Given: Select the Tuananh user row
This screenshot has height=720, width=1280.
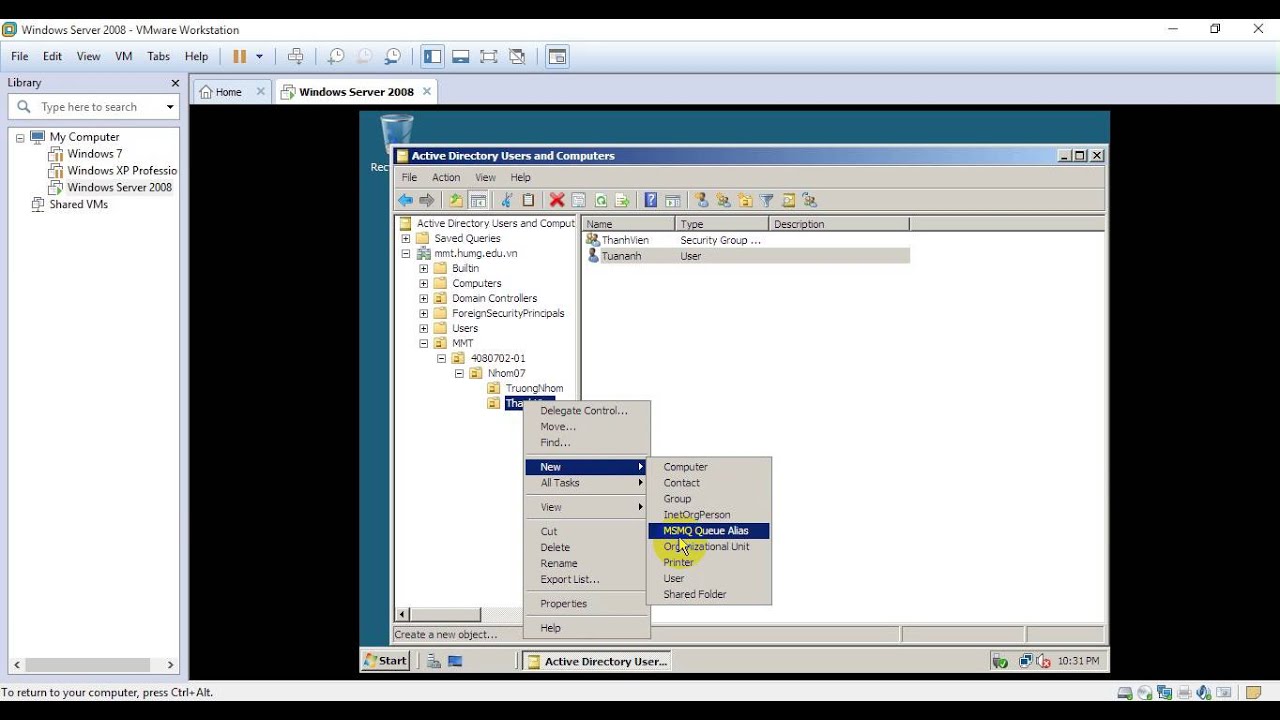Looking at the screenshot, I should (746, 256).
